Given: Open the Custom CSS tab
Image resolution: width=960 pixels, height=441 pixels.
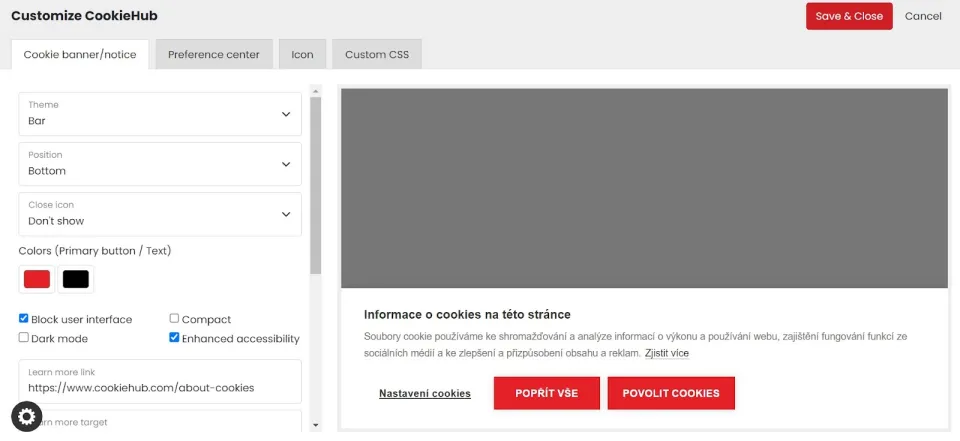Looking at the screenshot, I should coord(377,55).
